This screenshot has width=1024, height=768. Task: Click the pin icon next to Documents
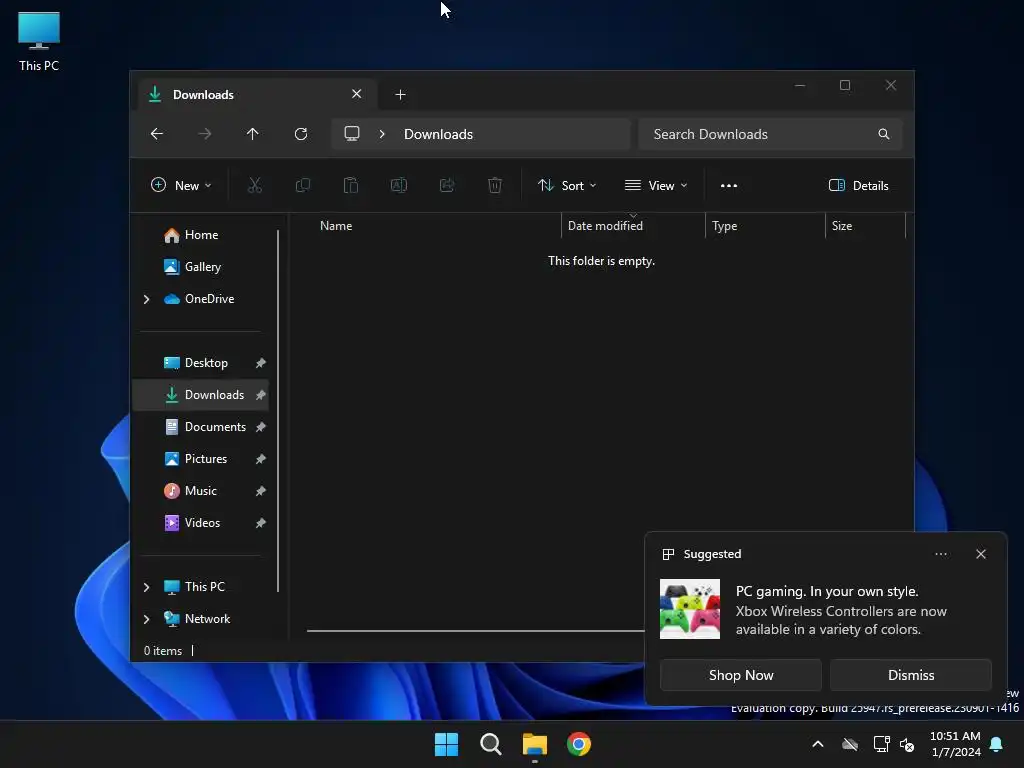pyautogui.click(x=261, y=427)
